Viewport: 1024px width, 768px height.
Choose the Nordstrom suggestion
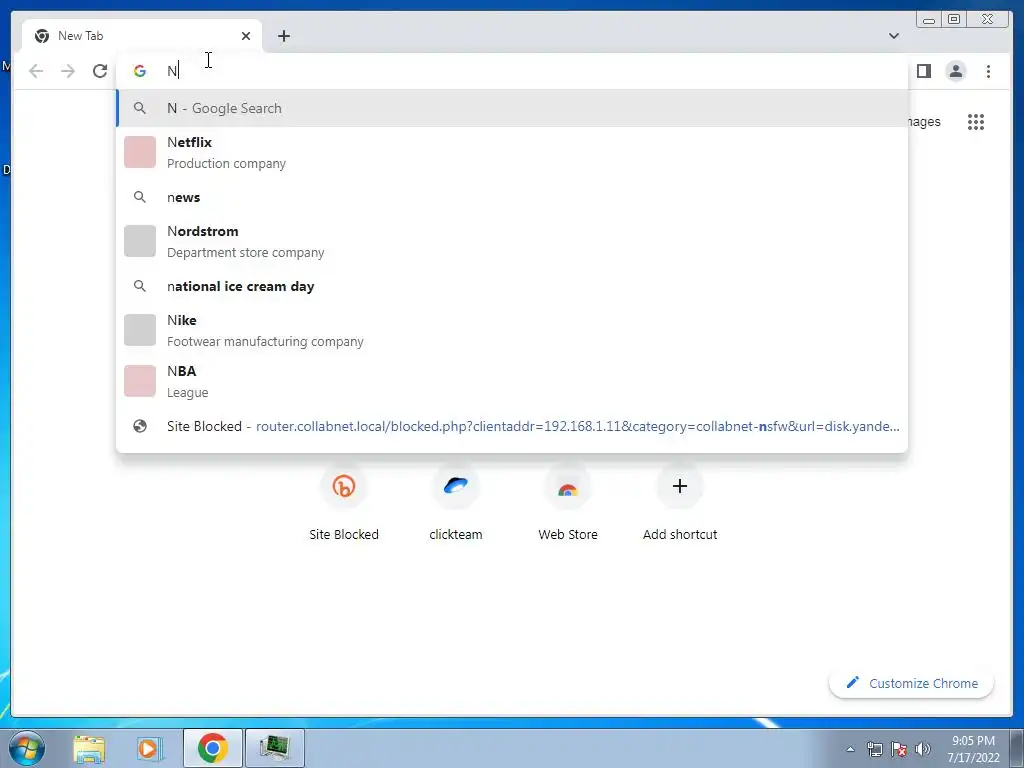512,242
